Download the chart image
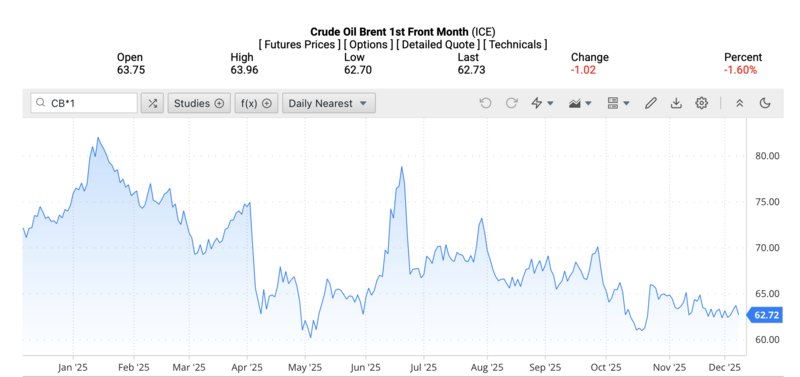The width and height of the screenshot is (800, 377). pos(676,103)
